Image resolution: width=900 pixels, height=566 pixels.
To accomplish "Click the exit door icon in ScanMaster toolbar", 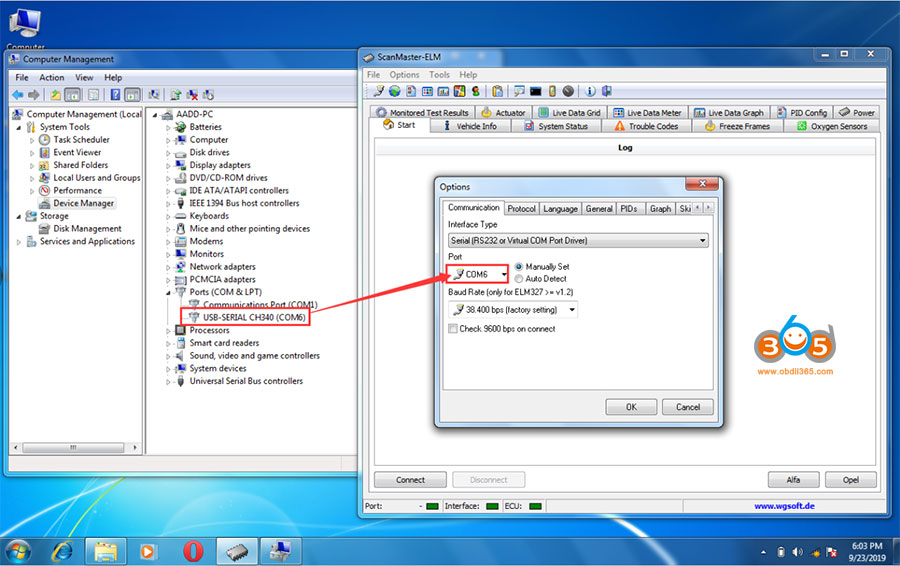I will click(606, 91).
